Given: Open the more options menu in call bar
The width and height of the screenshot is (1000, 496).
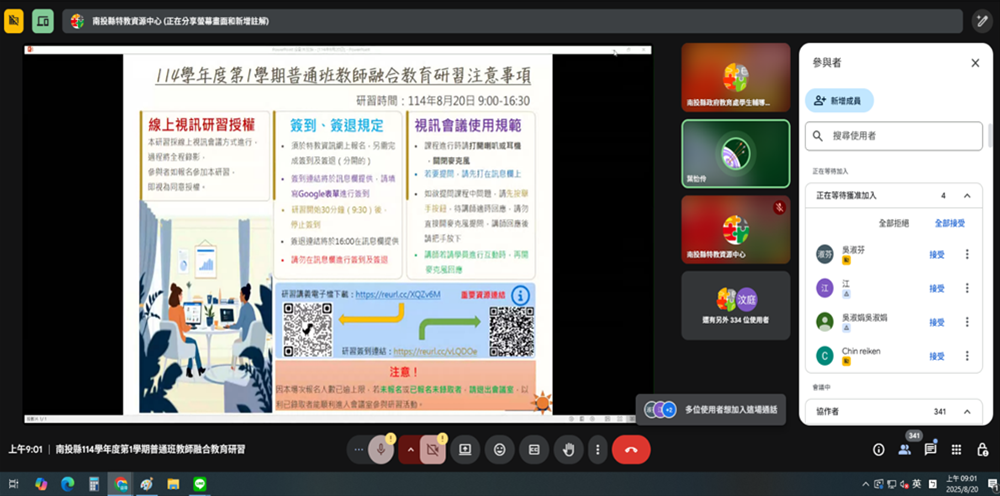Looking at the screenshot, I should (x=596, y=450).
